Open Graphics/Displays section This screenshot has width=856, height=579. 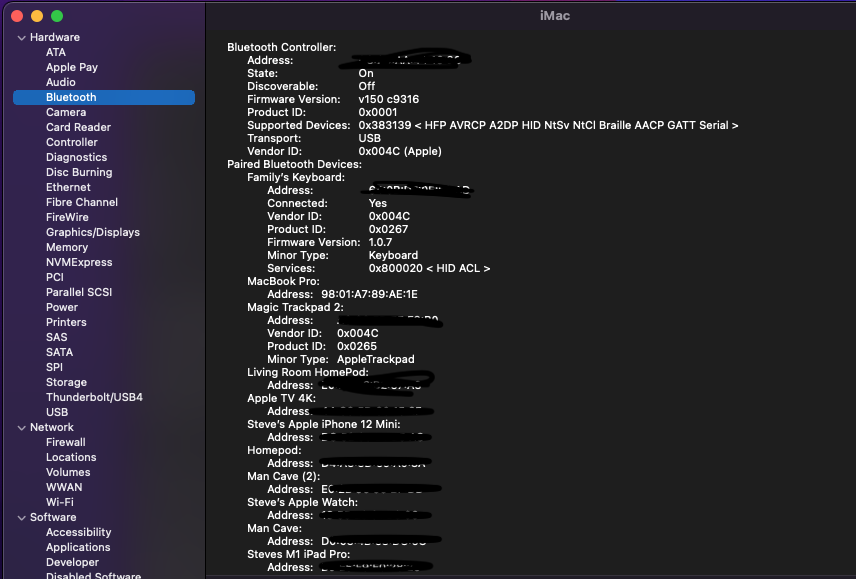93,232
